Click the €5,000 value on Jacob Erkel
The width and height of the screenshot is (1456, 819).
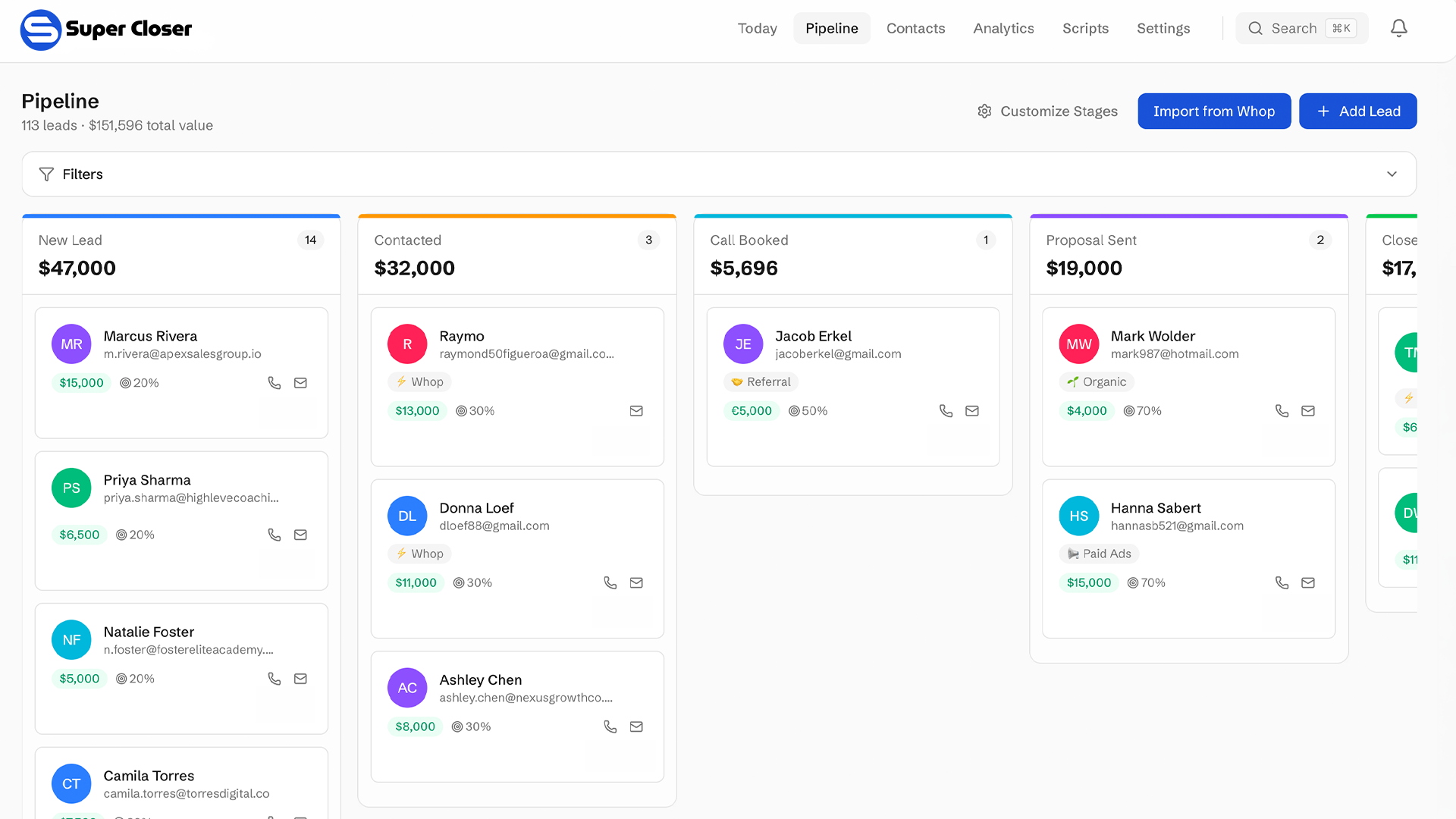click(752, 411)
